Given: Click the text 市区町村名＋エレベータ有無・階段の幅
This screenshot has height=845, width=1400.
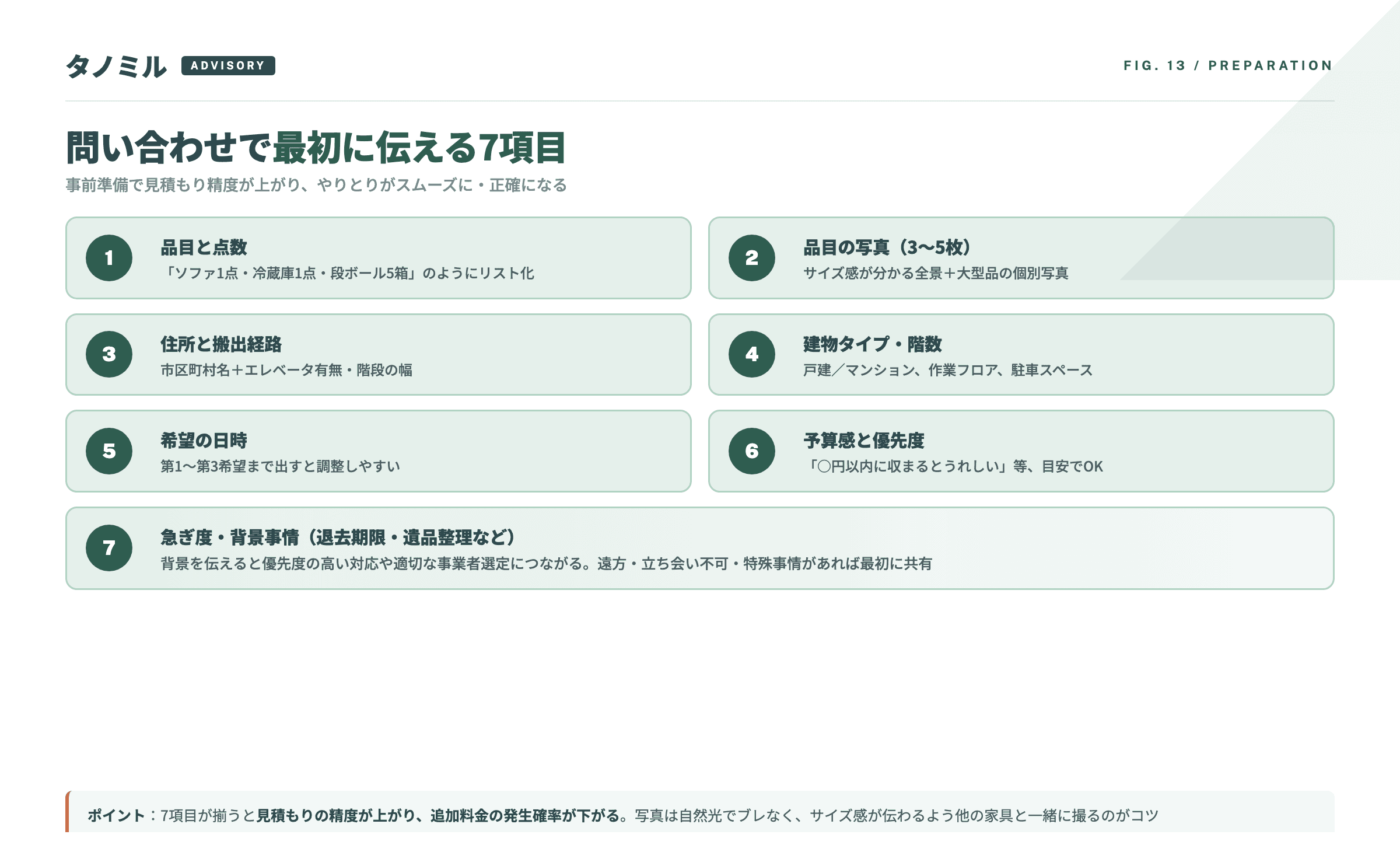Looking at the screenshot, I should point(286,370).
